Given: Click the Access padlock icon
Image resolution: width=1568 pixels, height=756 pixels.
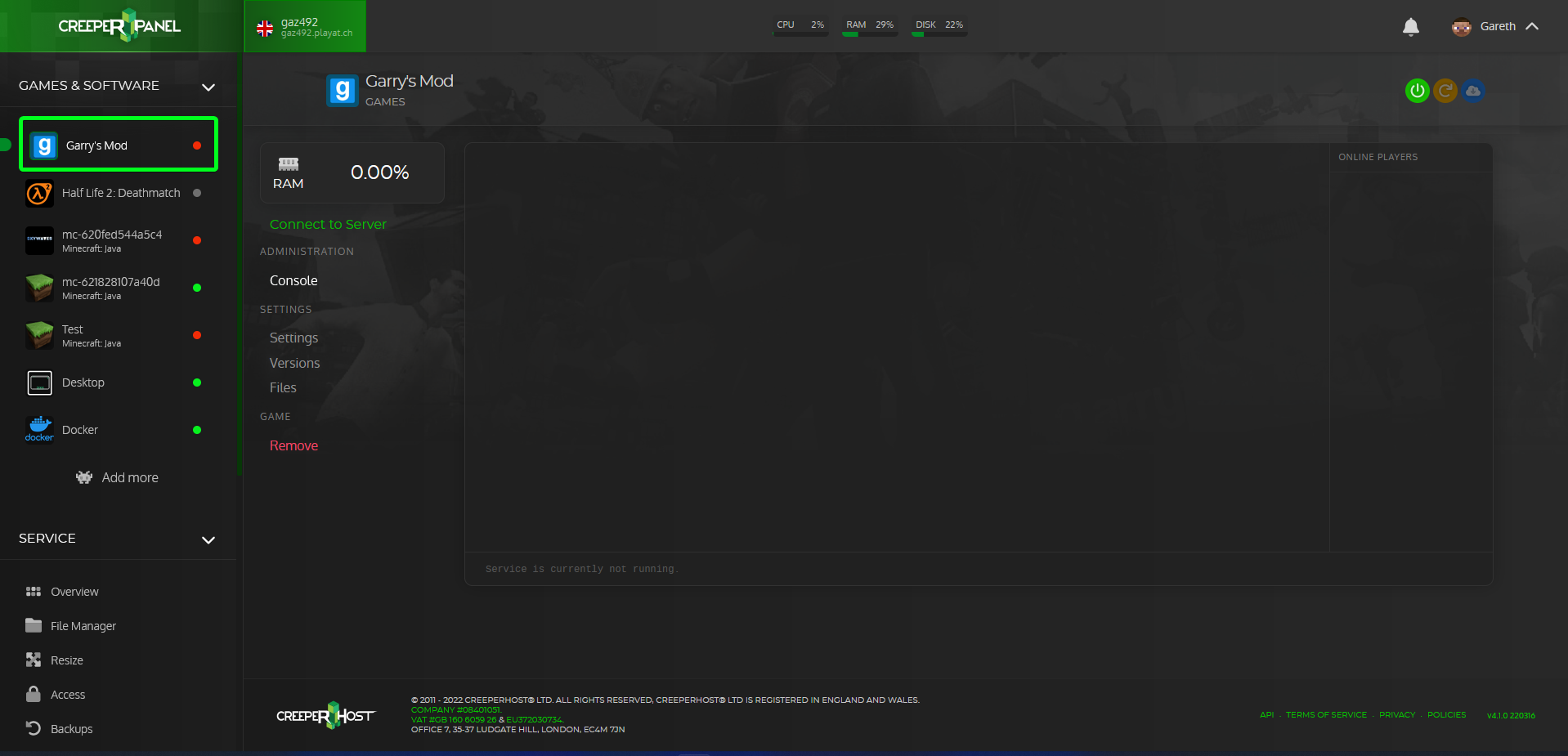Looking at the screenshot, I should tap(34, 694).
